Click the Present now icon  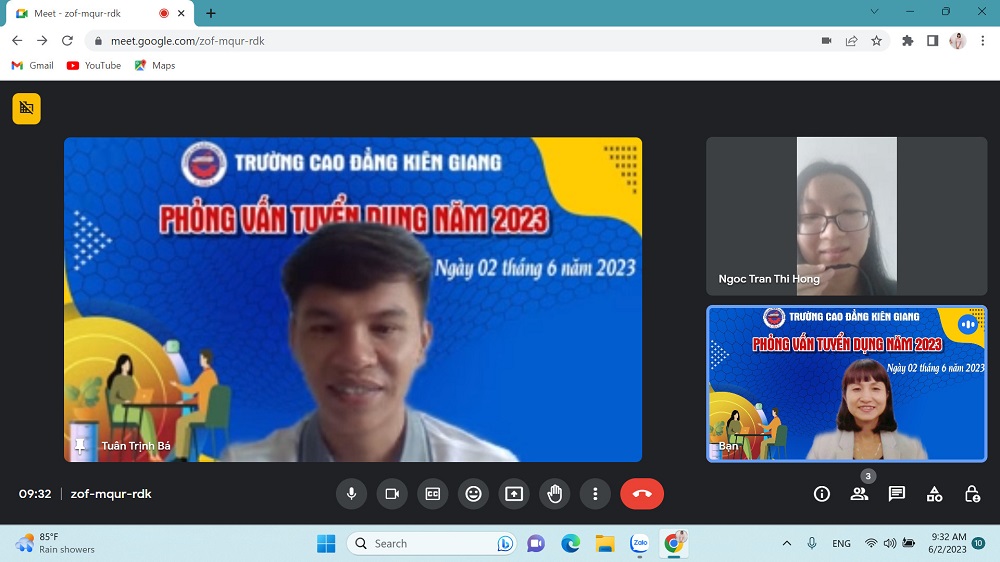tap(514, 493)
